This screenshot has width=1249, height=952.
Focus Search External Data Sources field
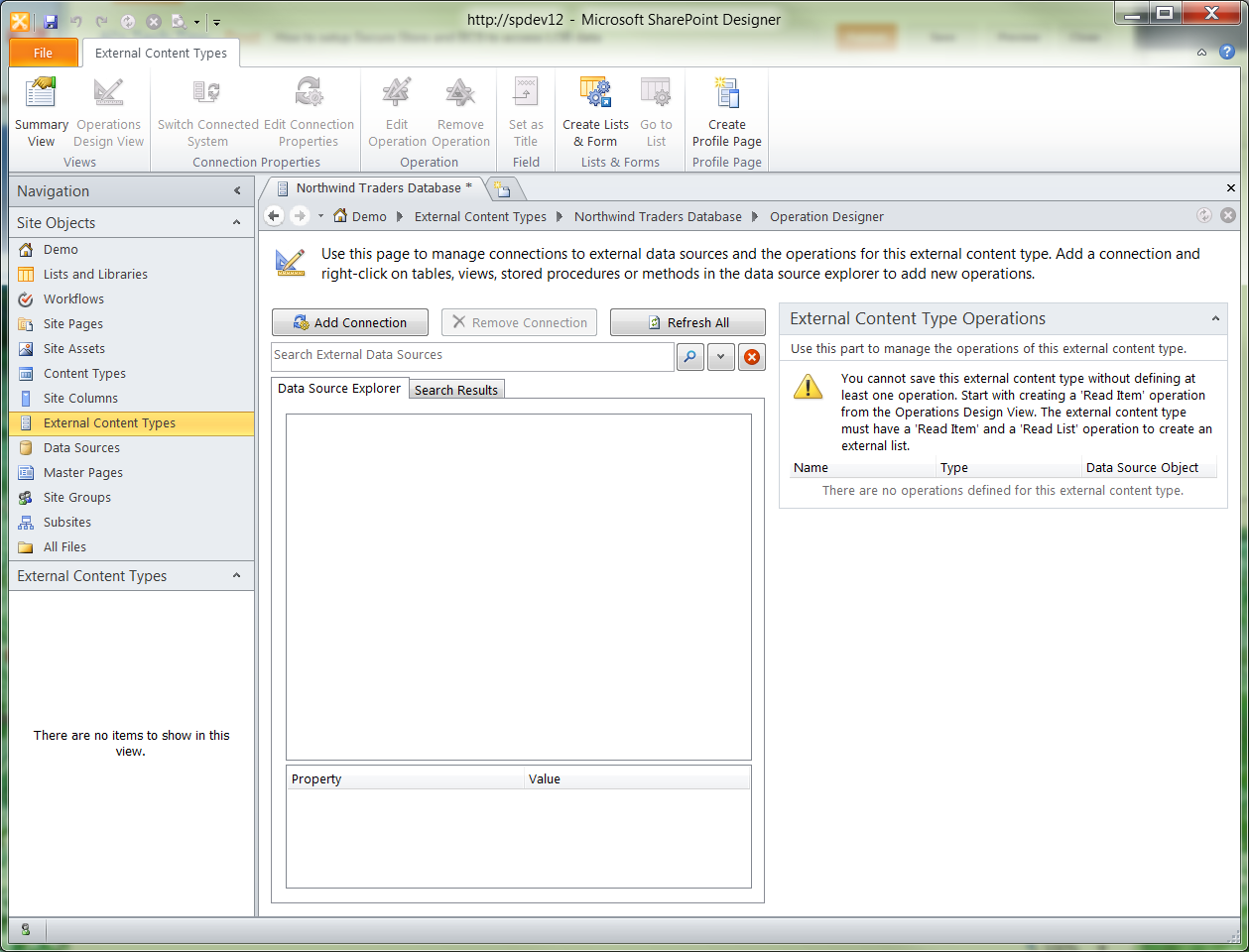(x=472, y=356)
